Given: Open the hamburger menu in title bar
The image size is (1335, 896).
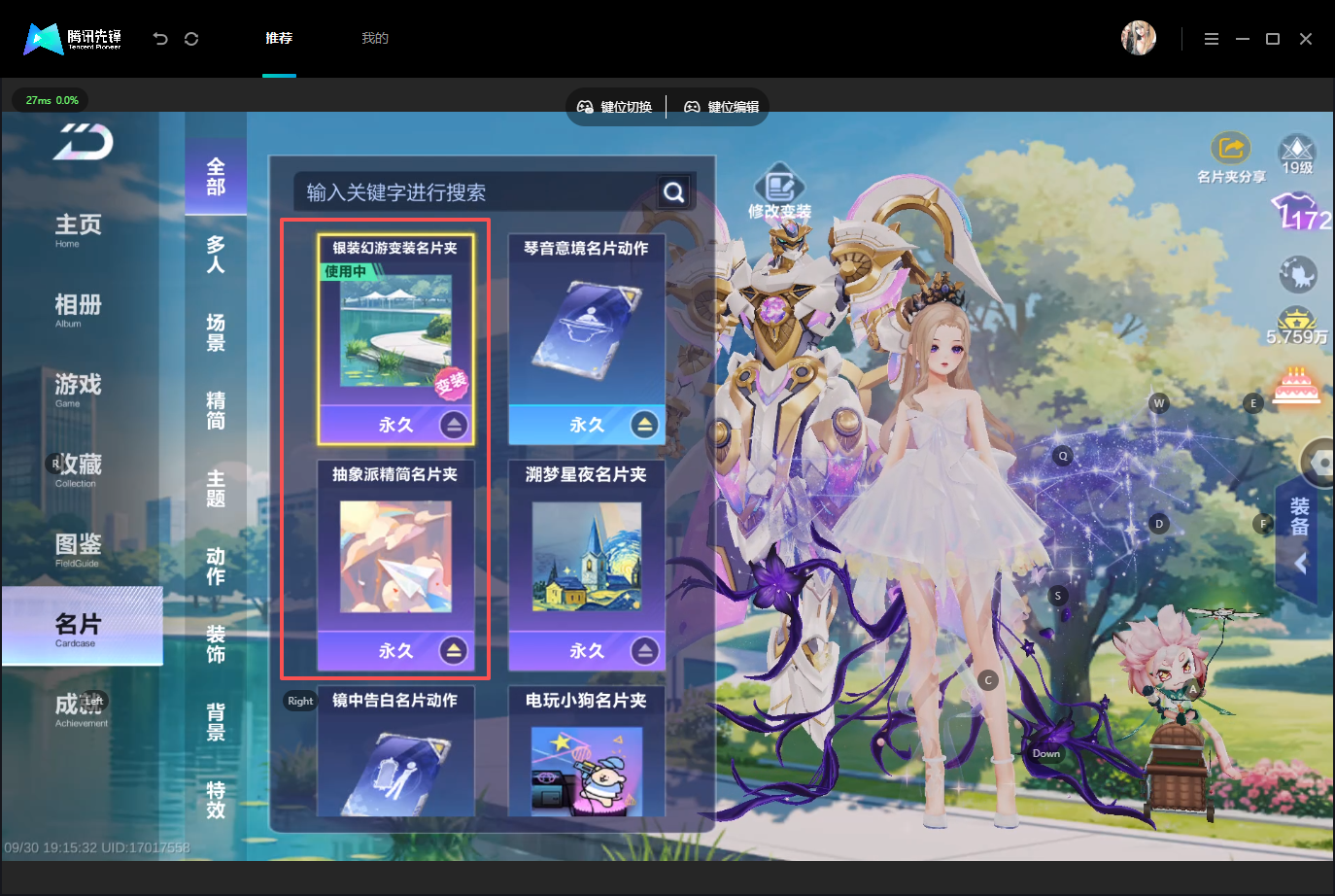Looking at the screenshot, I should click(x=1212, y=39).
